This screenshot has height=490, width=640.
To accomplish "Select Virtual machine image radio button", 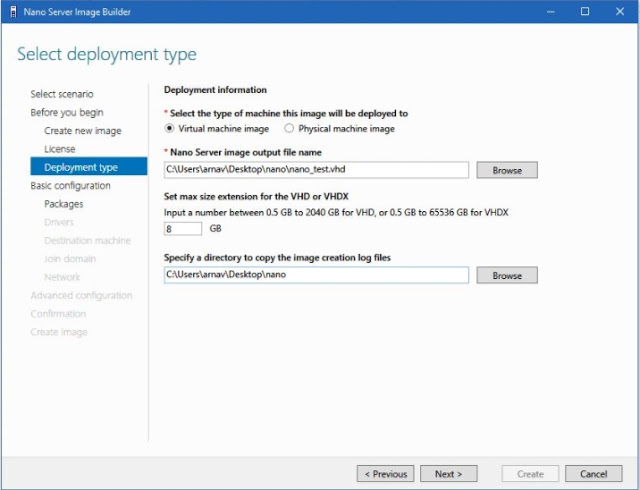I will pyautogui.click(x=170, y=128).
